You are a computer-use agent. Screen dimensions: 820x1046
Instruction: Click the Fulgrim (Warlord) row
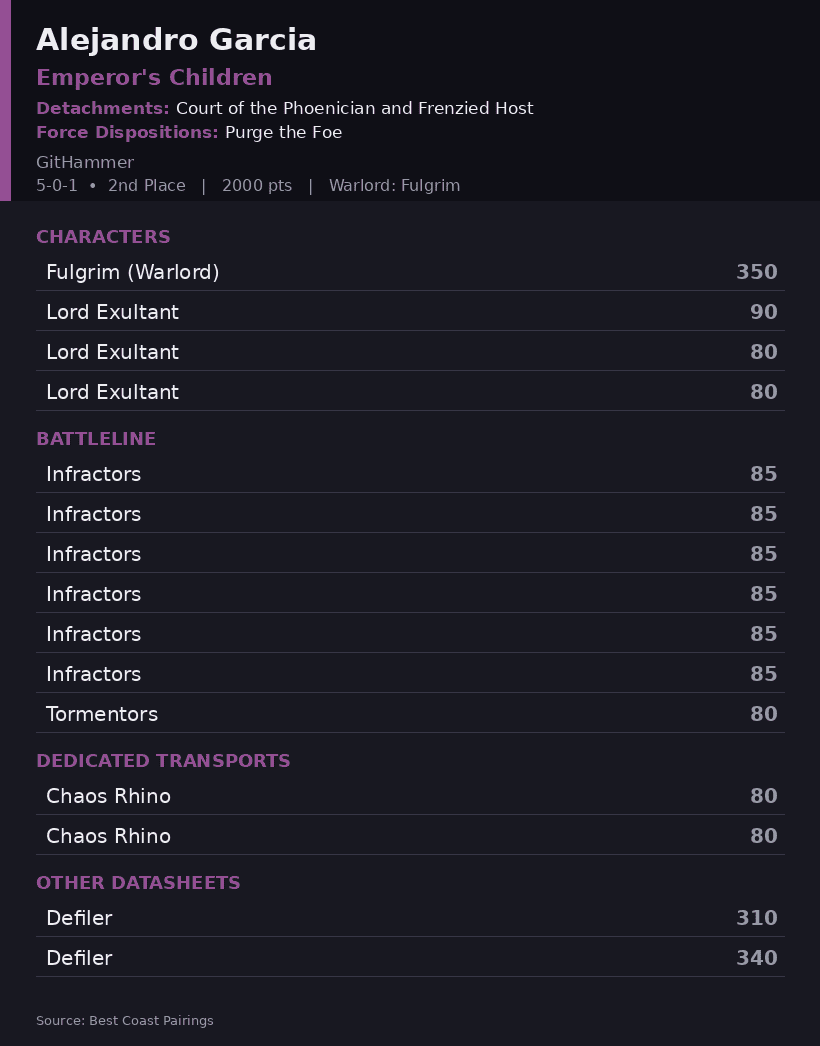click(410, 272)
